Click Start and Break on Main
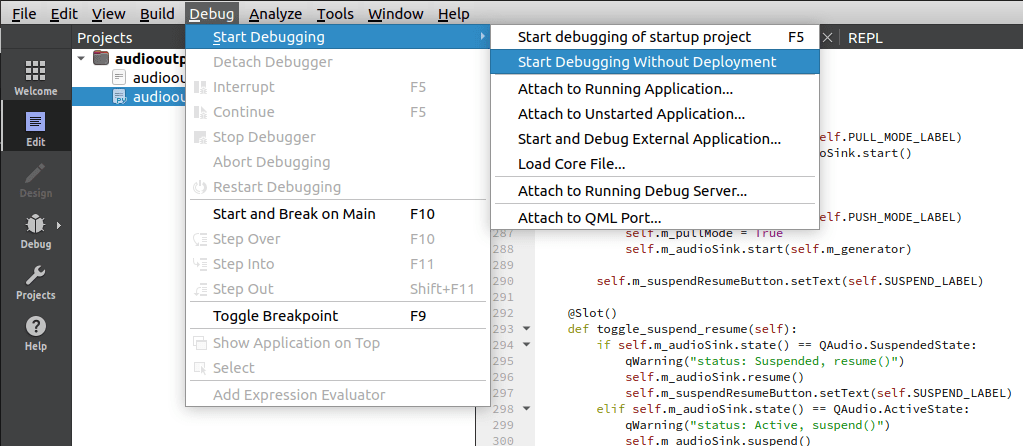 tap(294, 214)
